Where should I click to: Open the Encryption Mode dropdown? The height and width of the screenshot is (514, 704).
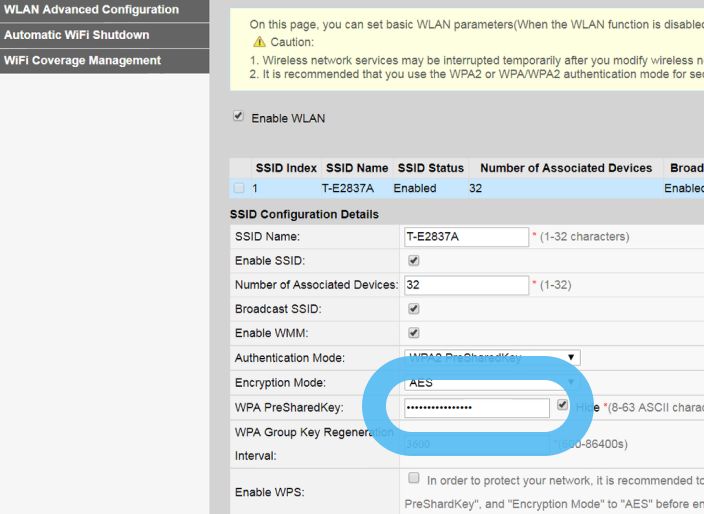pos(491,382)
